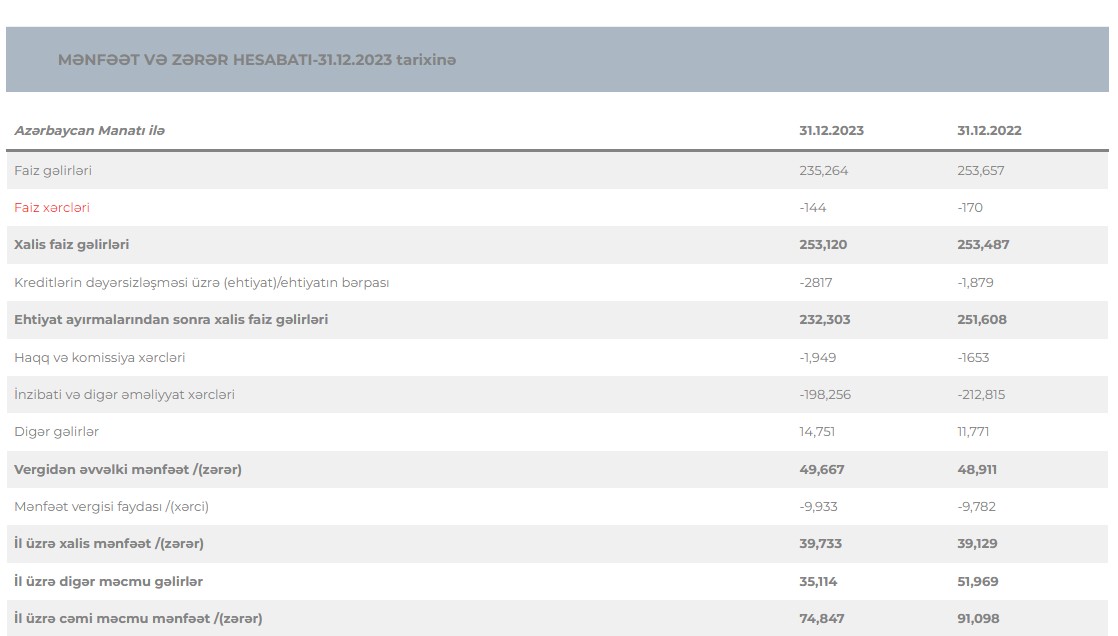Click the red 'Faiz xərcləri' row label
1118x636 pixels.
[52, 208]
